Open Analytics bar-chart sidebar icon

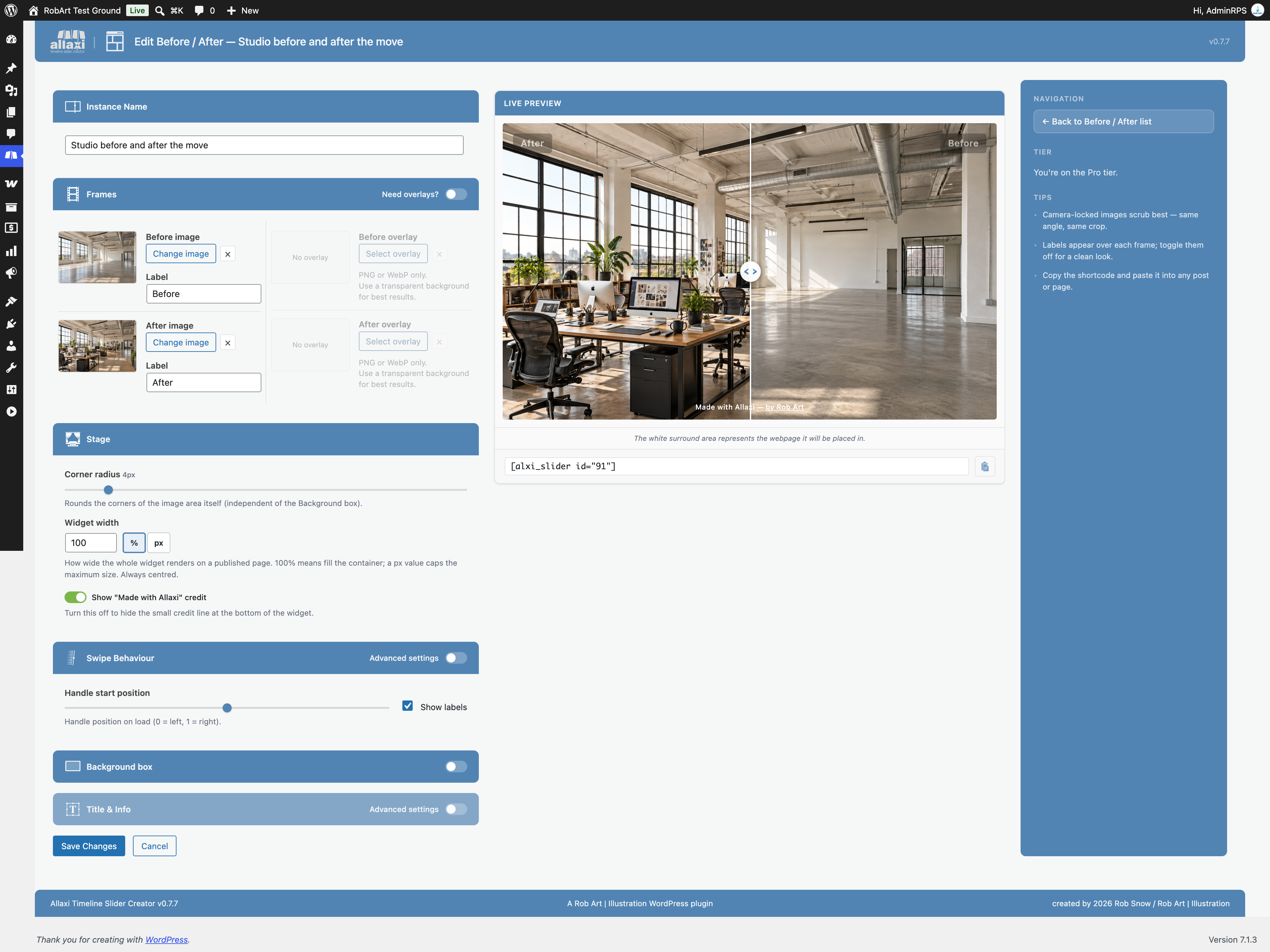point(11,251)
